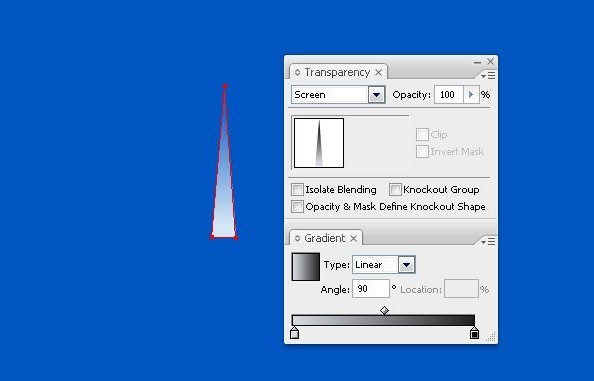Click the gradient fill swatch

306,267
